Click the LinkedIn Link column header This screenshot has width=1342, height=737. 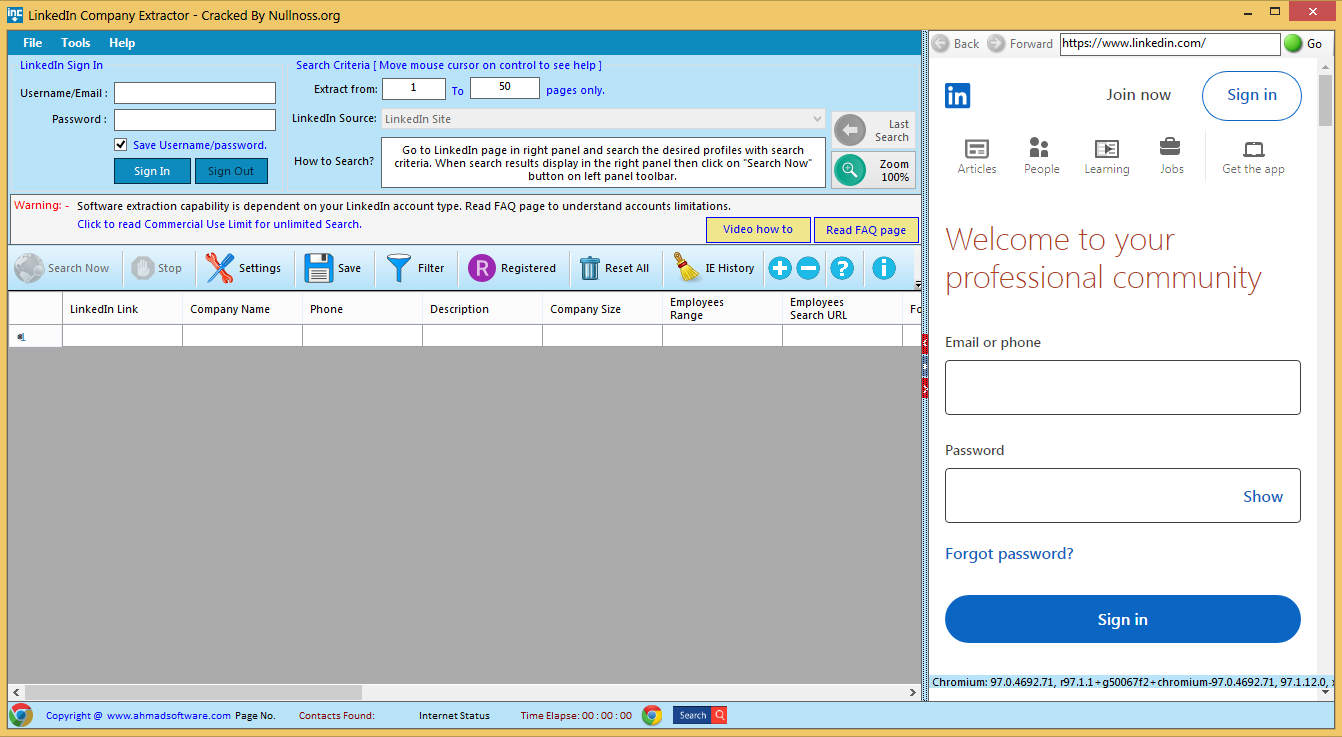point(122,309)
